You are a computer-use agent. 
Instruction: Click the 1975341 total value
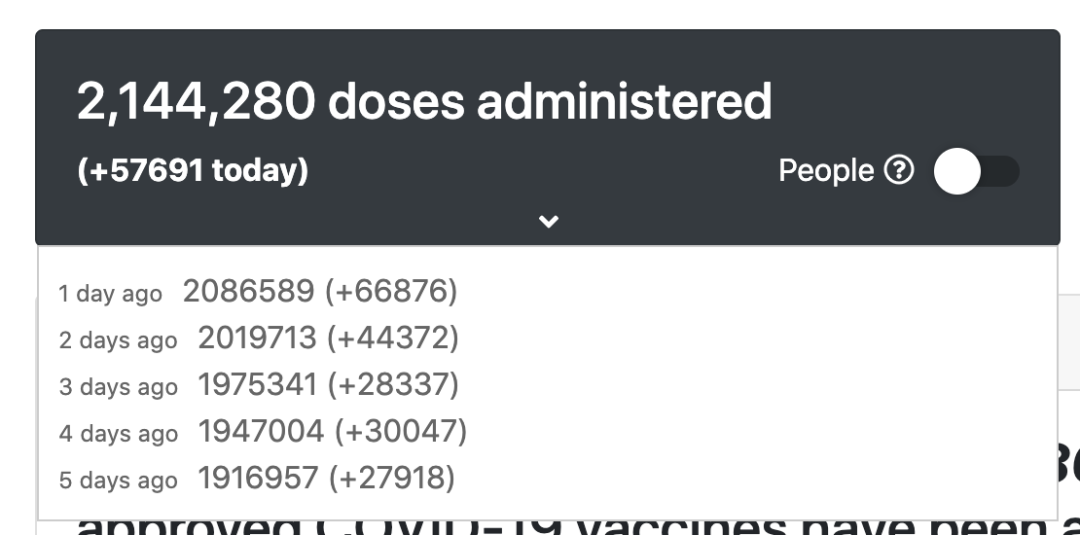(258, 384)
